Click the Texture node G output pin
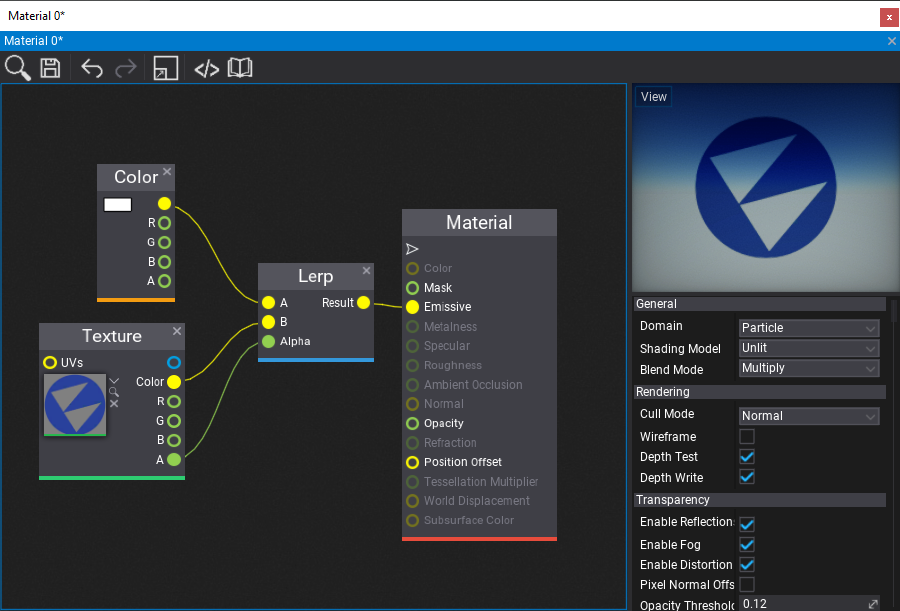Screen dimensions: 900x611 (x=174, y=421)
